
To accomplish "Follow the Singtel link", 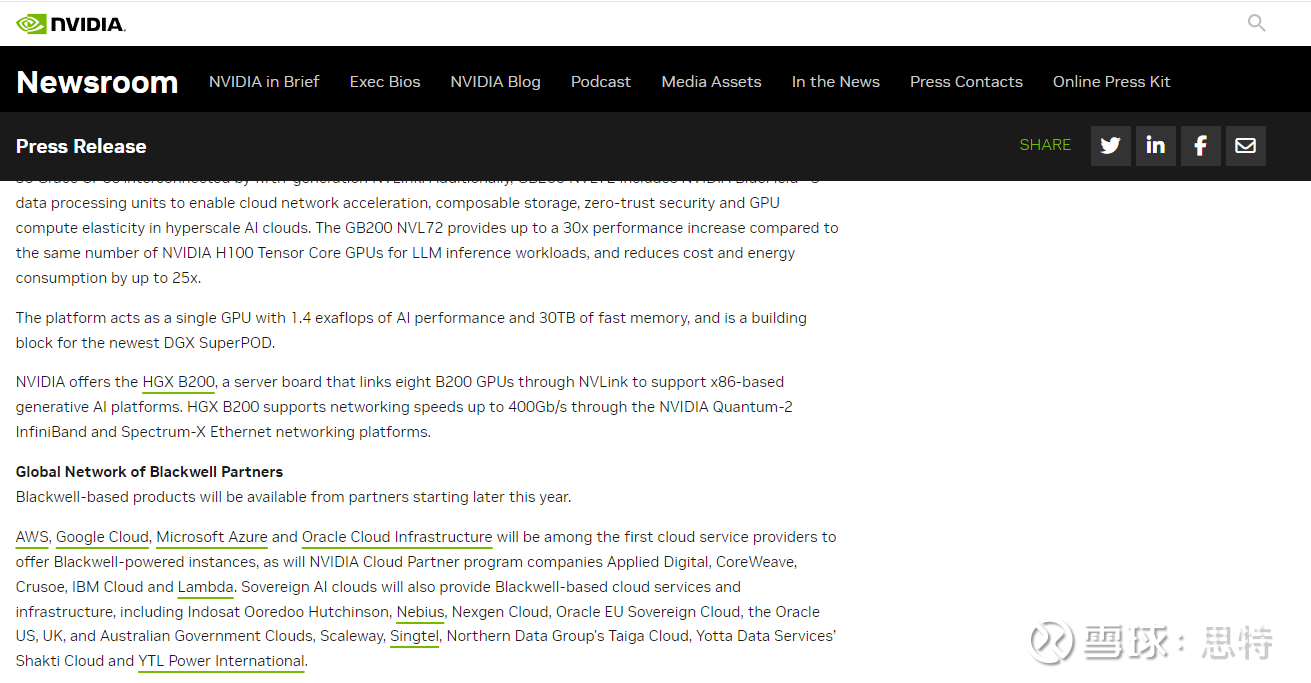I will tap(414, 636).
